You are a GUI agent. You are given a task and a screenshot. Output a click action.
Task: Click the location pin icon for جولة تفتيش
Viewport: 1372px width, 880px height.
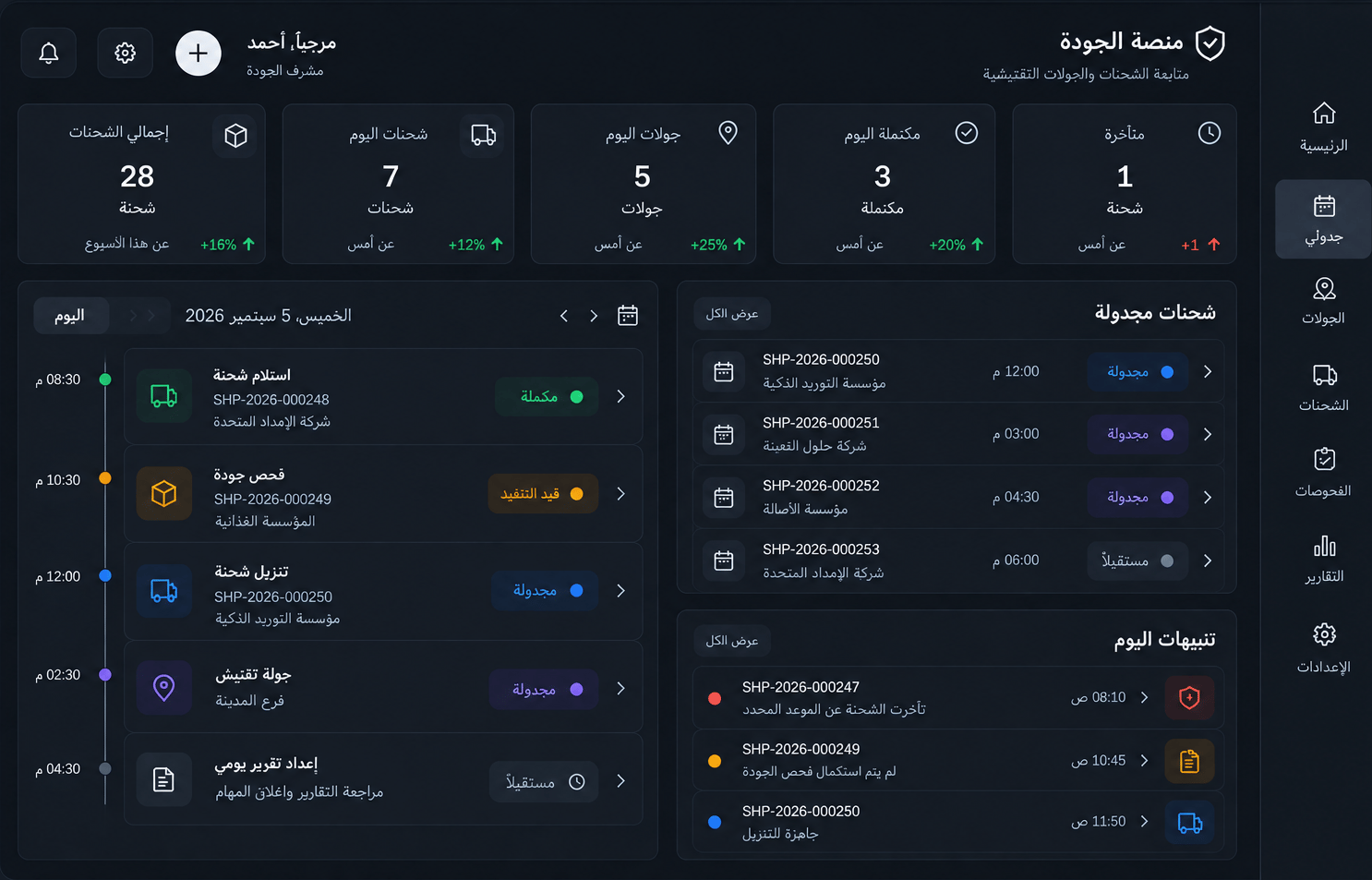pos(164,688)
